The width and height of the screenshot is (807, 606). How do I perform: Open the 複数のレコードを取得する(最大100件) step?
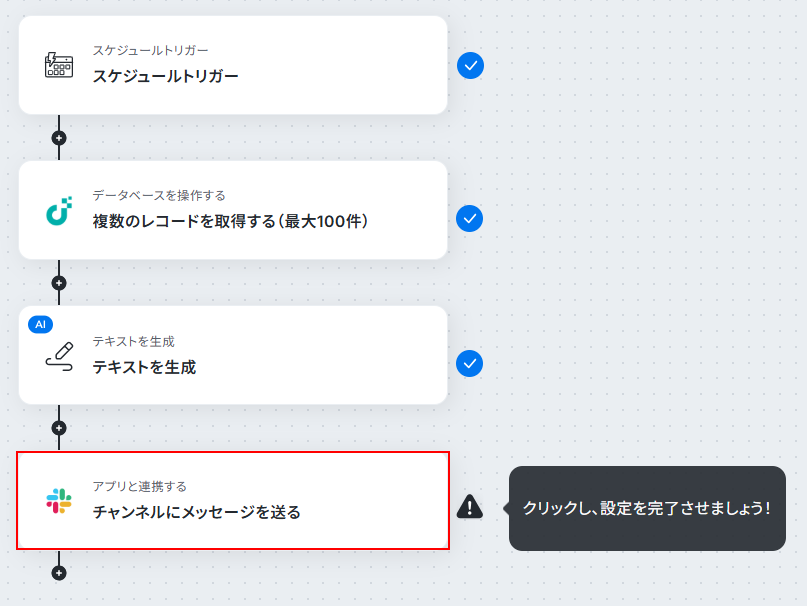(233, 210)
